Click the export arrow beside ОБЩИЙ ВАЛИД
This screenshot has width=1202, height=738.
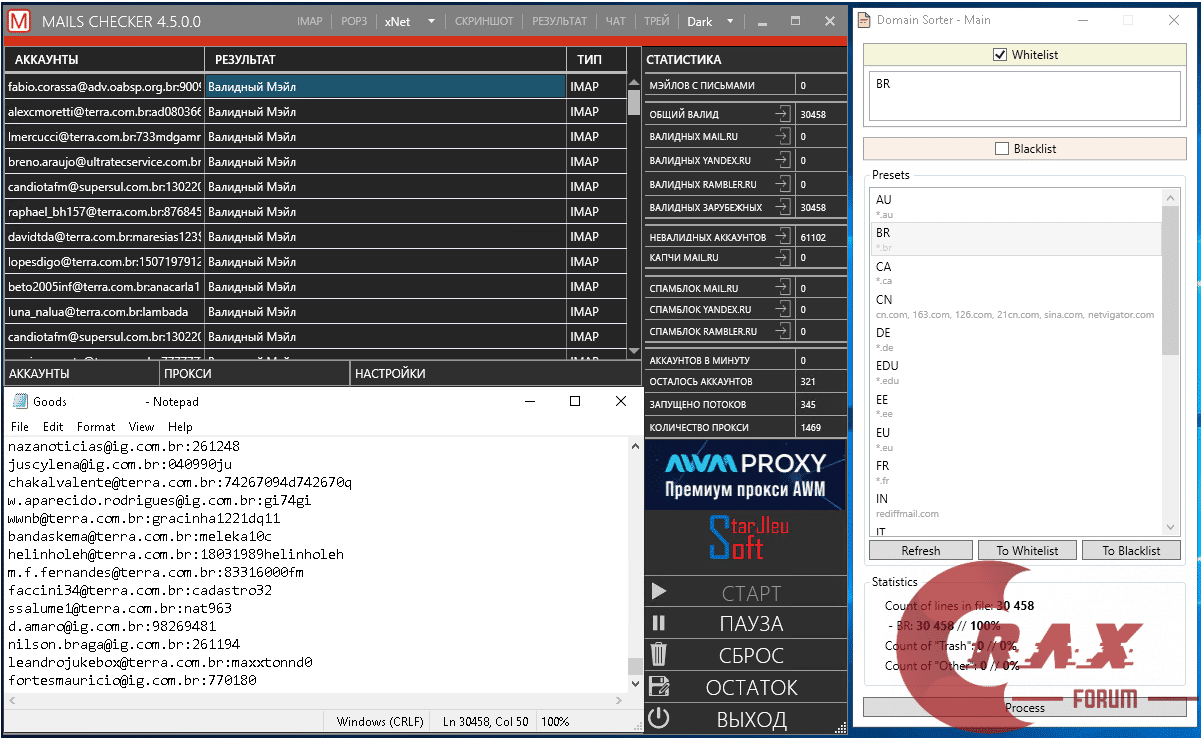click(x=782, y=114)
